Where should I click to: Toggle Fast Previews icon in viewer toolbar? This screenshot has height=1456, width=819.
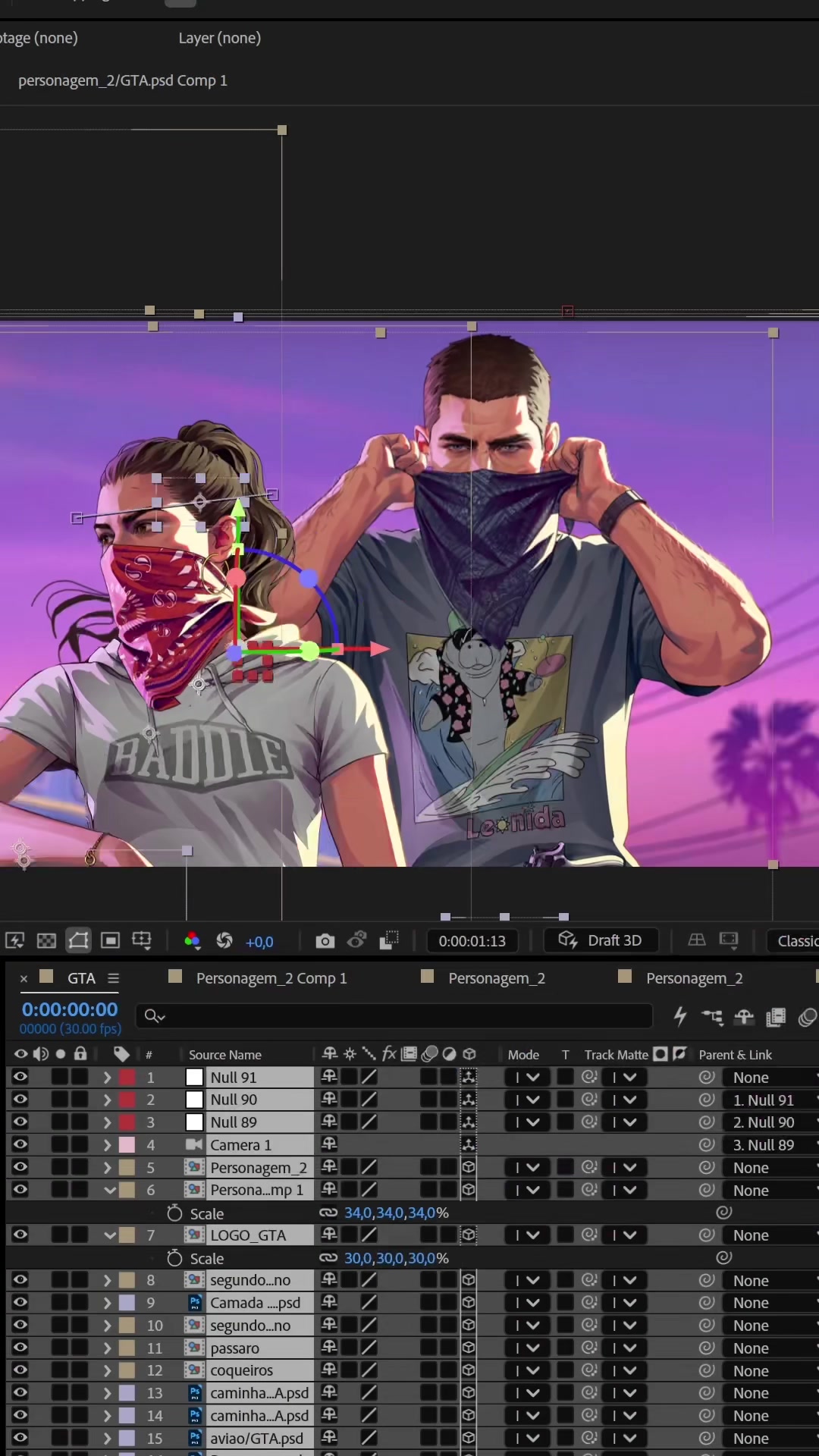pyautogui.click(x=15, y=941)
